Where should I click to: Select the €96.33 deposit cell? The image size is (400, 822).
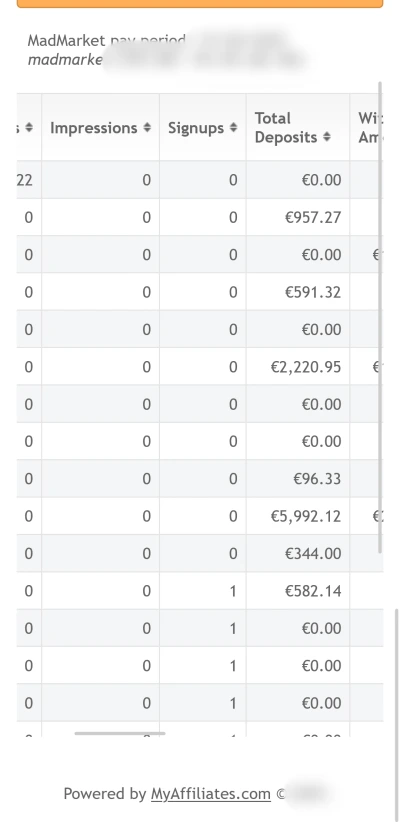pos(298,479)
